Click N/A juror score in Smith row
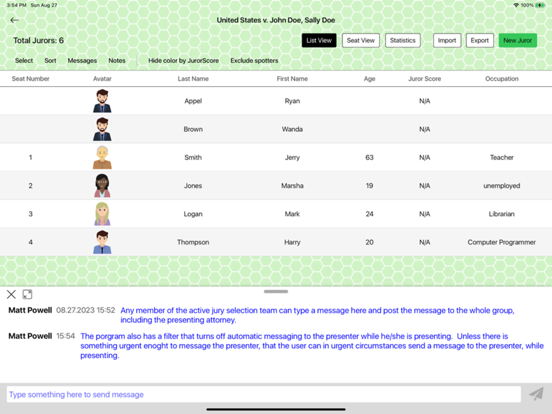Screen dimensions: 552x414 pos(425,157)
